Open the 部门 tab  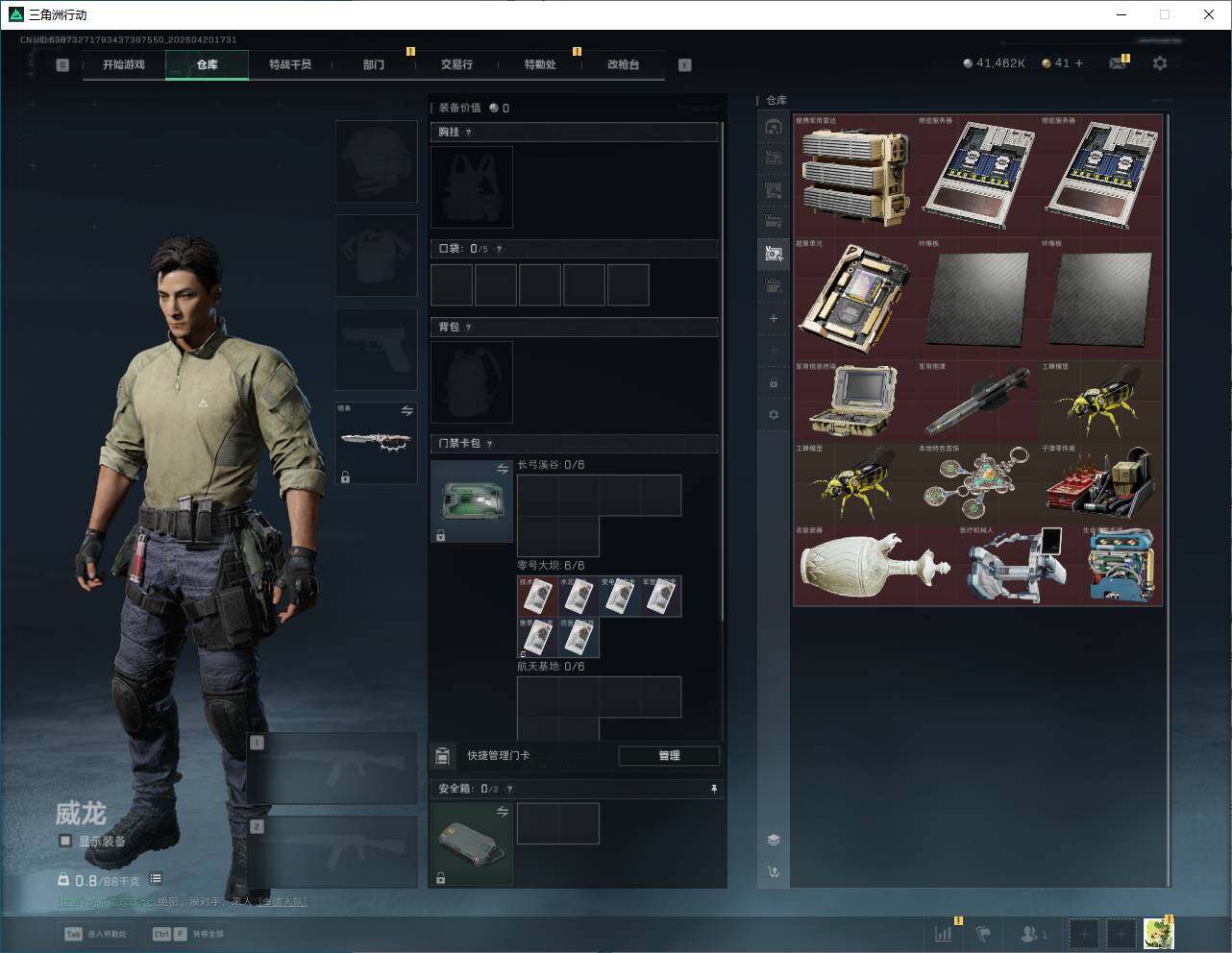[374, 64]
